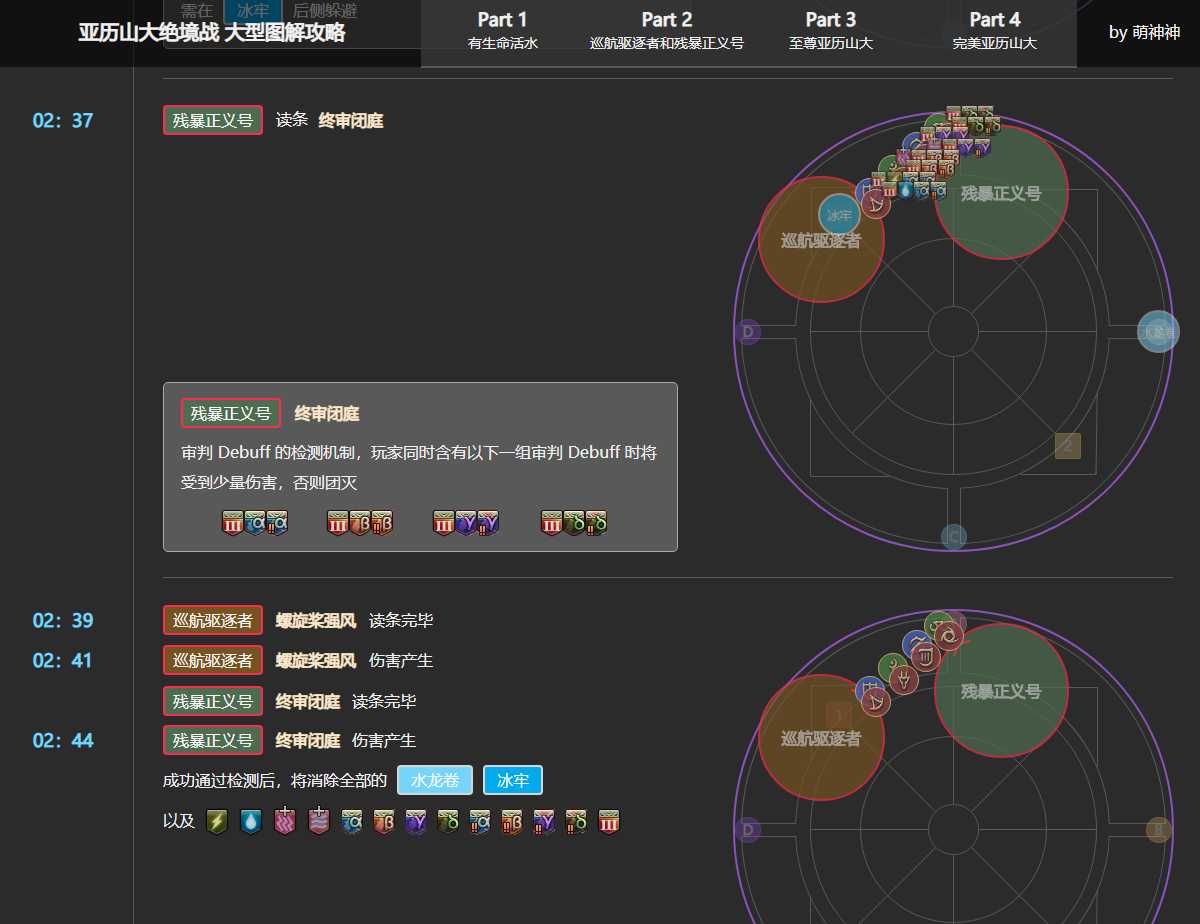This screenshot has width=1200, height=924.
Task: Click the 02:41 timestamp
Action: point(63,660)
